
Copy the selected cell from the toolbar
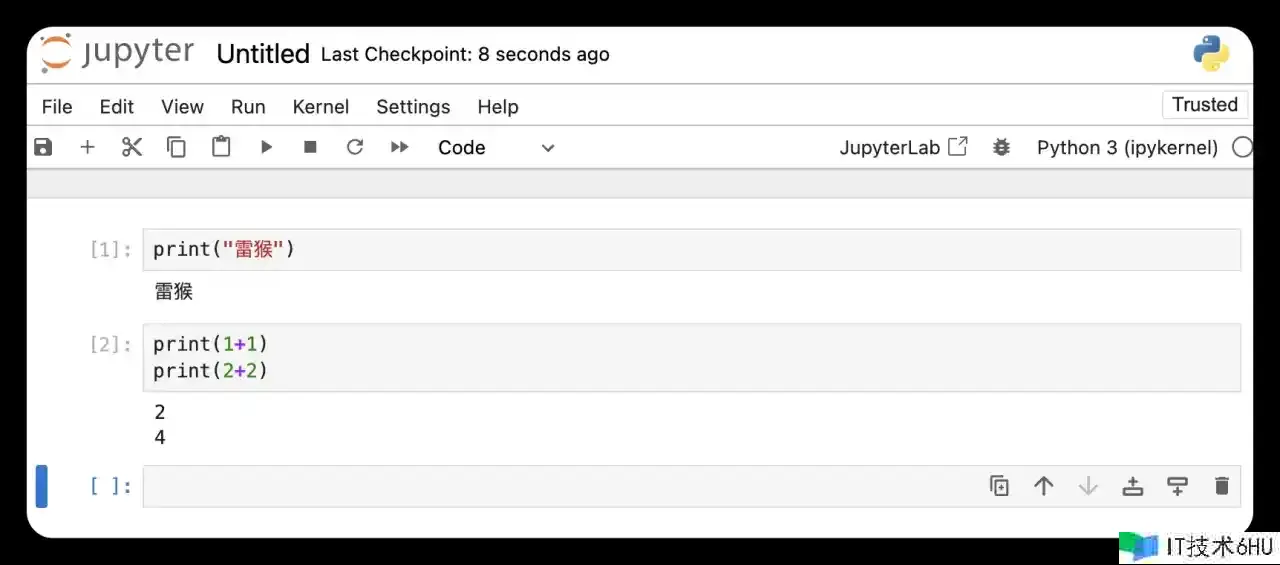pos(176,147)
